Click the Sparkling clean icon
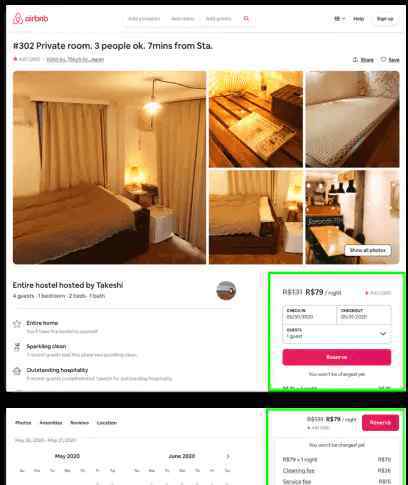This screenshot has width=408, height=485. coord(17,347)
